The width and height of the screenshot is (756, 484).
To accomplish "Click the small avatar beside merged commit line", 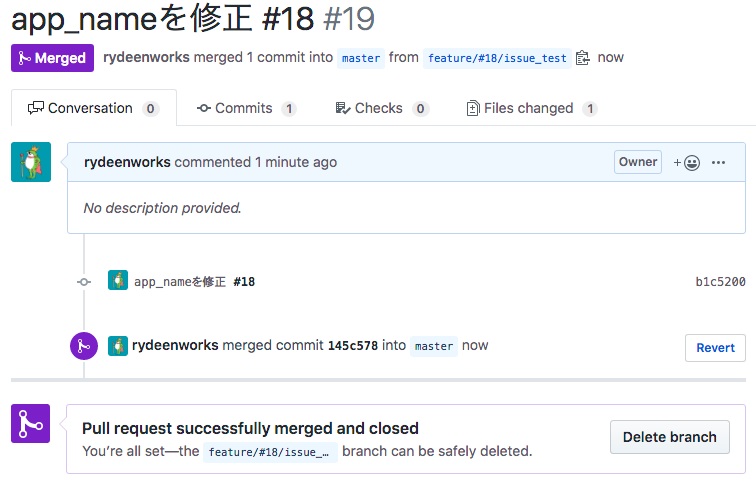I will pos(118,346).
